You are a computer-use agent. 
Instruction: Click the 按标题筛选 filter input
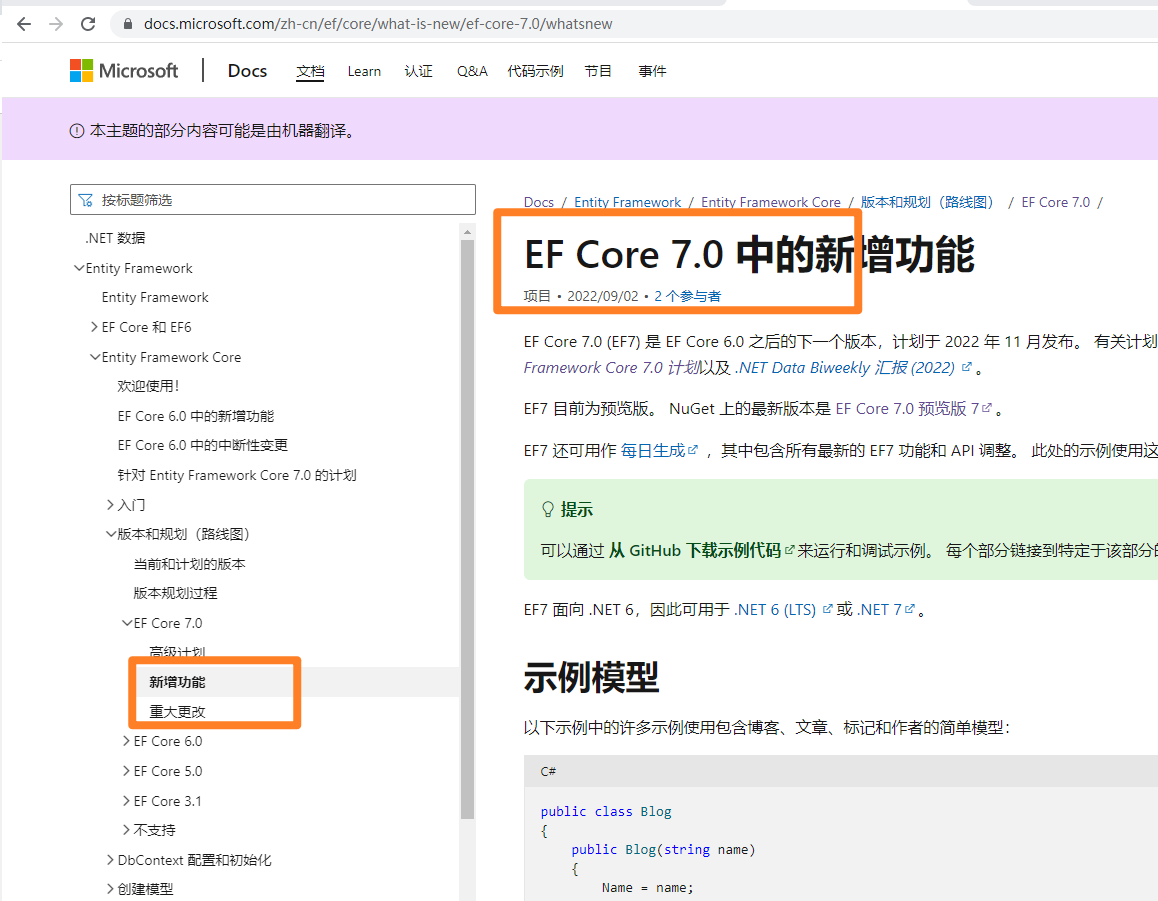pos(273,199)
